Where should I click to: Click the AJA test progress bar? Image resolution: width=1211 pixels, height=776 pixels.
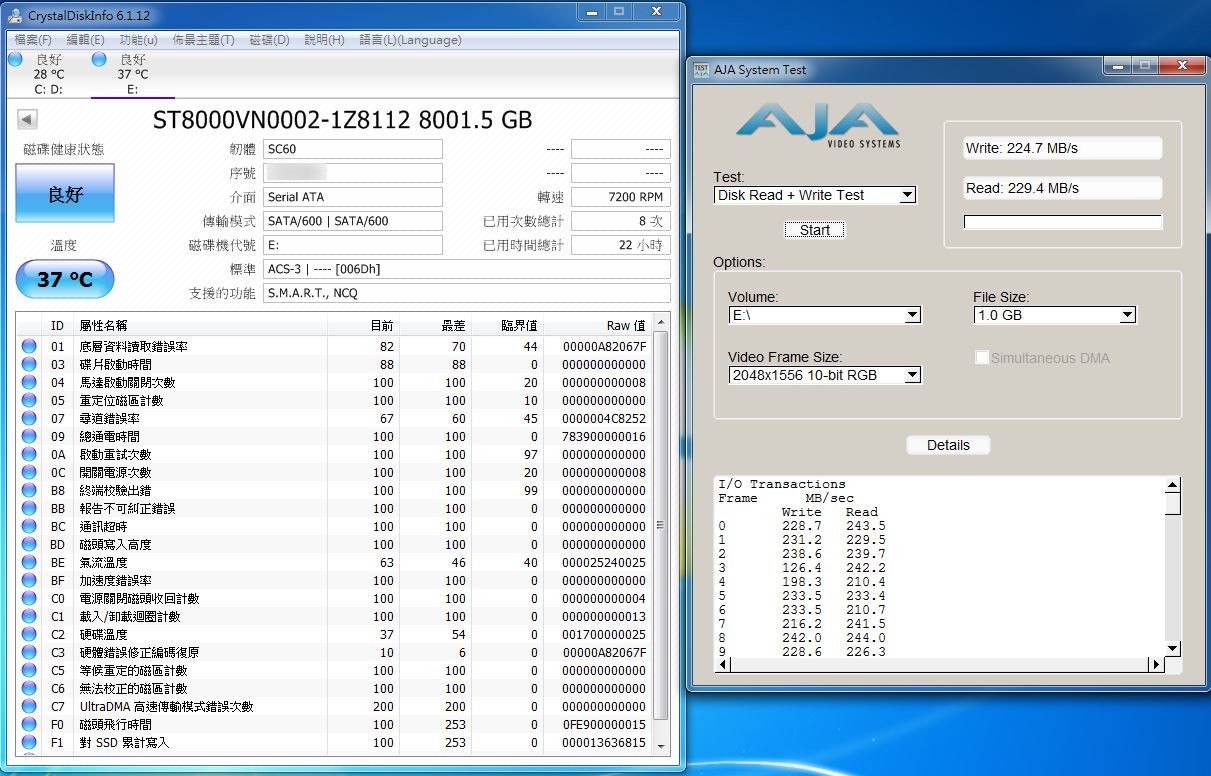pos(1063,222)
